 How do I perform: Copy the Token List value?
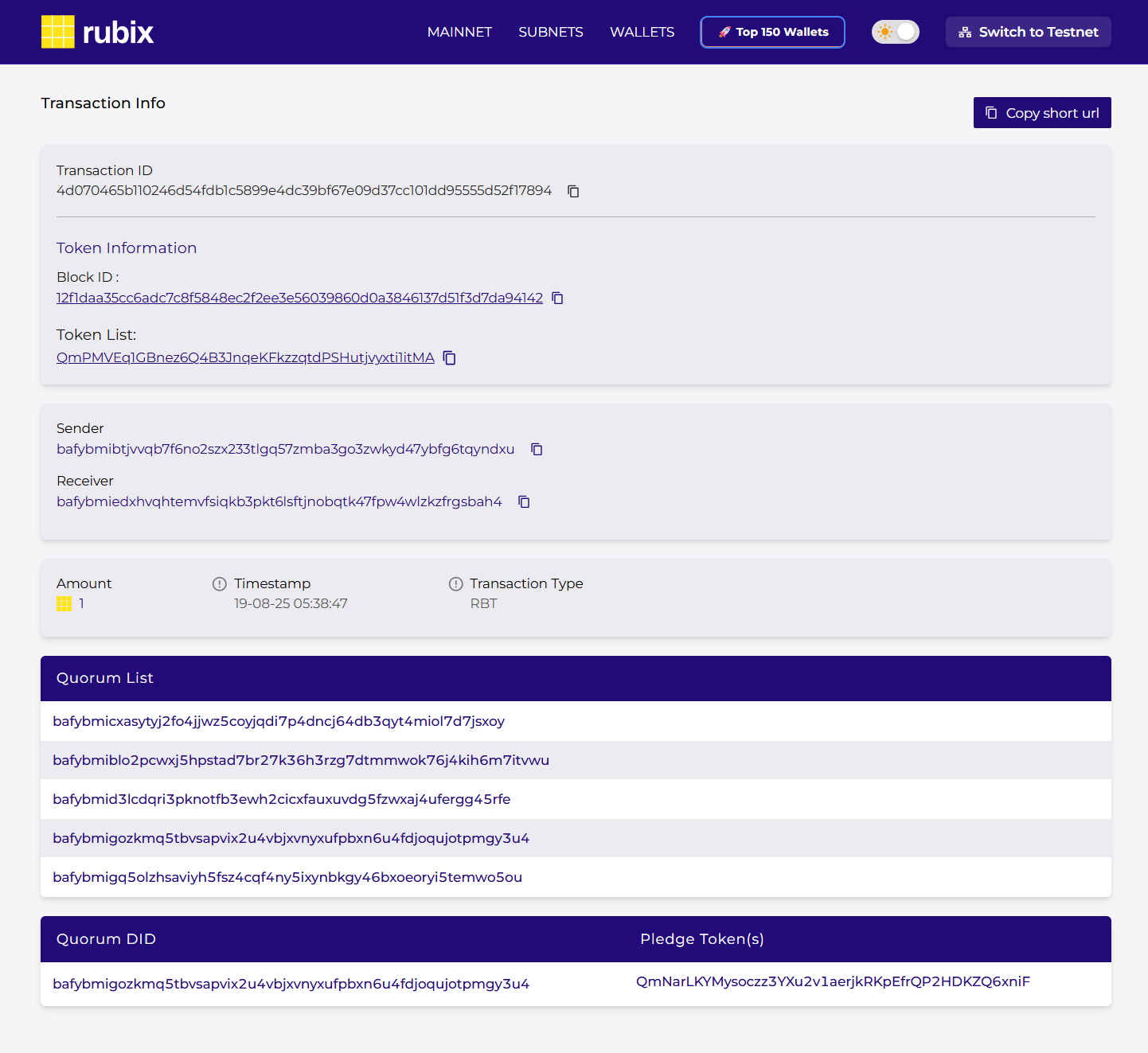(450, 358)
